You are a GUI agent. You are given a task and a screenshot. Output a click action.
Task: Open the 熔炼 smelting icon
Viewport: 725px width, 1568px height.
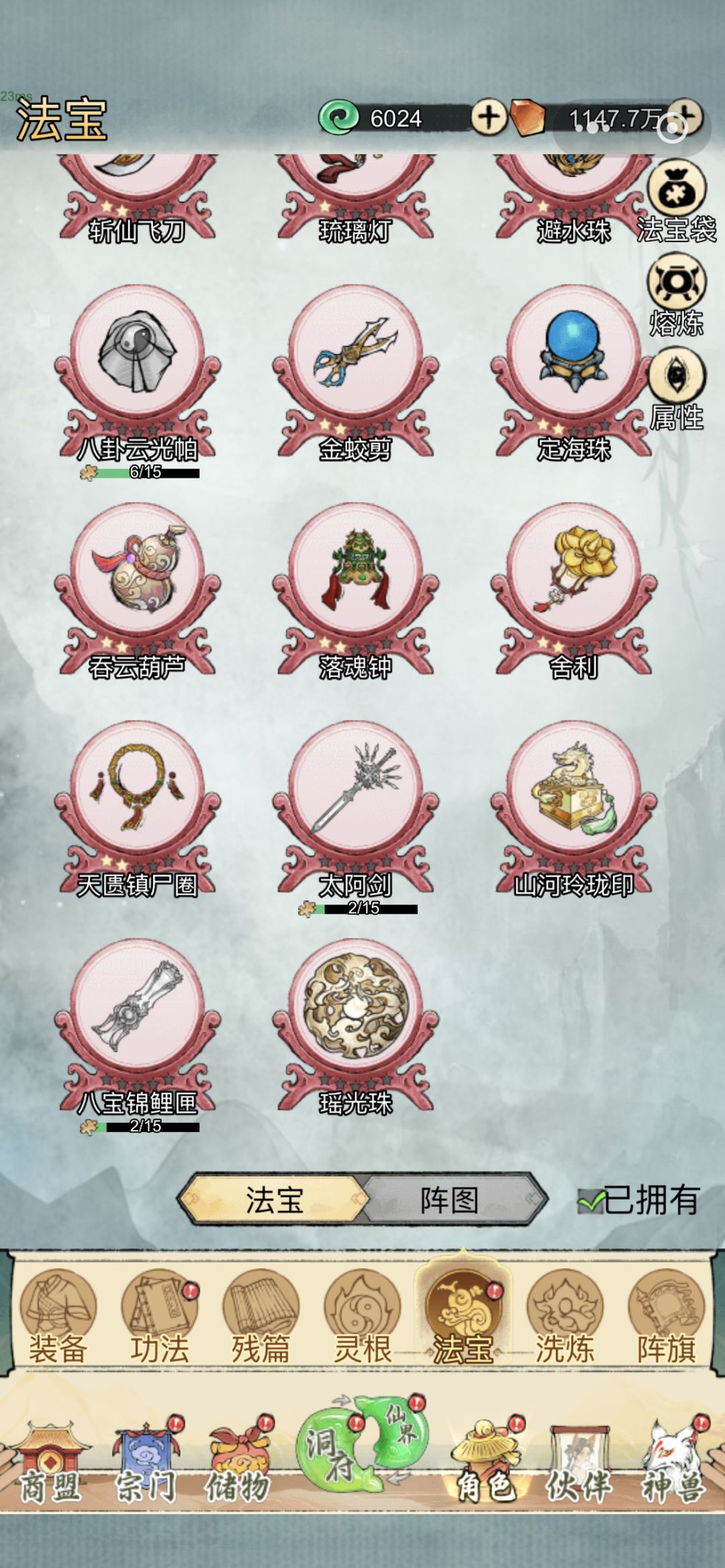(x=676, y=295)
